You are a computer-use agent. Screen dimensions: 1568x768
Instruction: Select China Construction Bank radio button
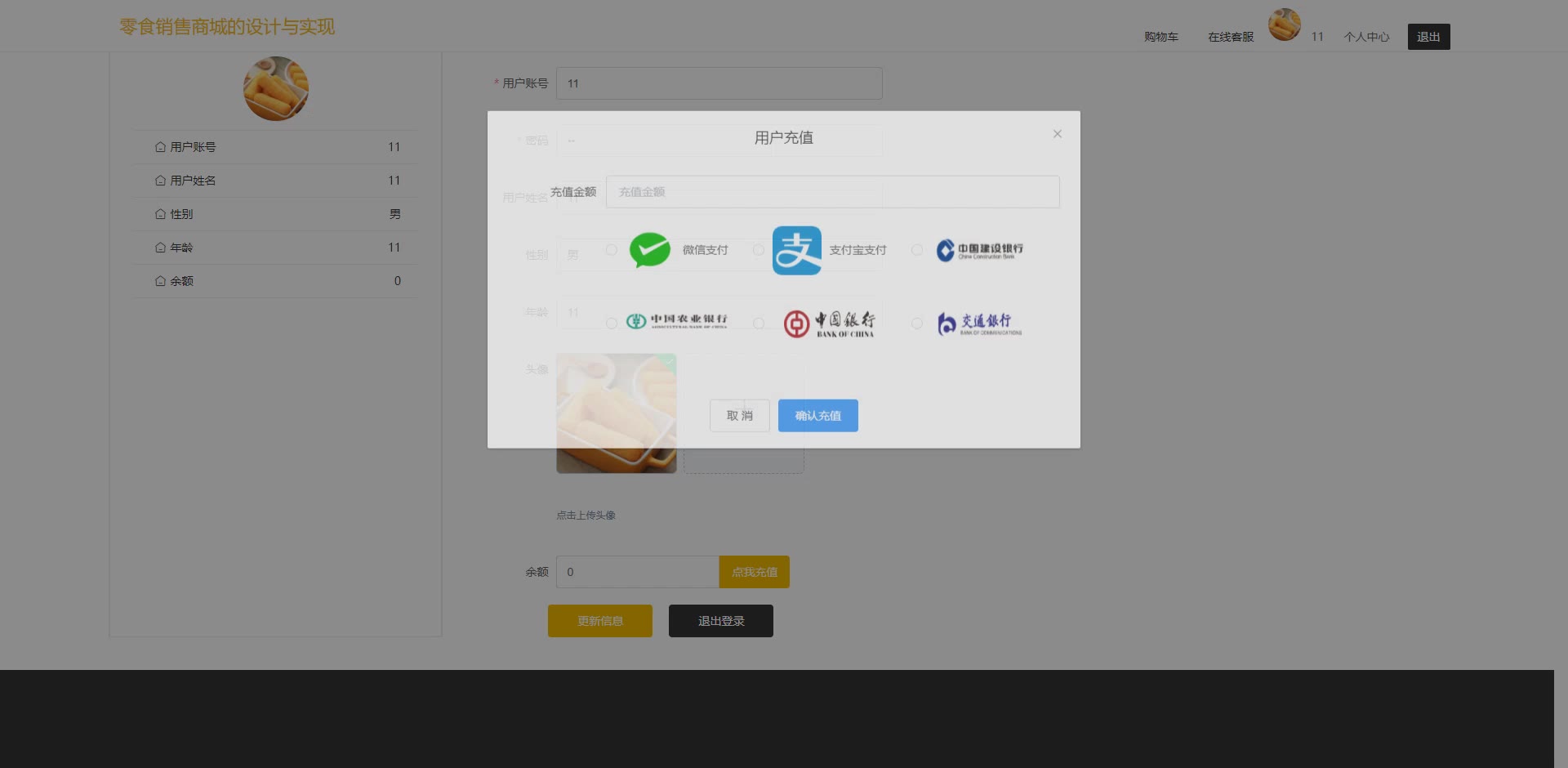(917, 250)
